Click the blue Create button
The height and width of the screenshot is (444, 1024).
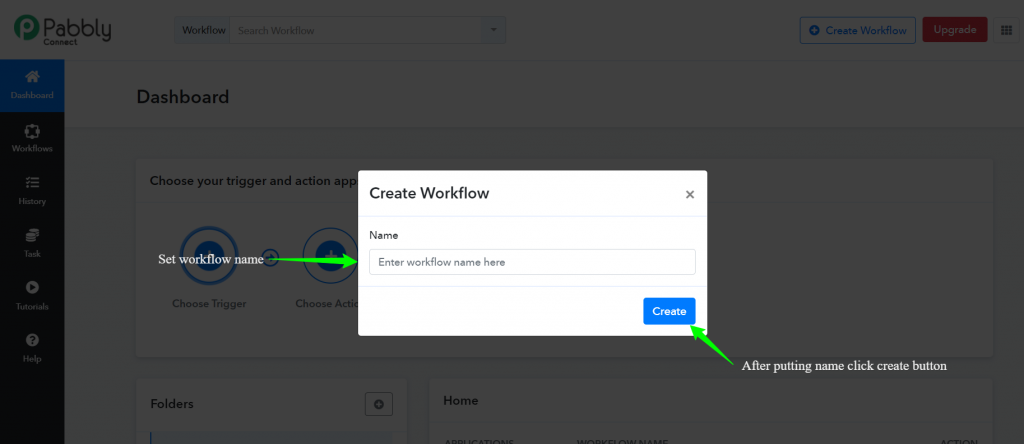click(x=669, y=311)
